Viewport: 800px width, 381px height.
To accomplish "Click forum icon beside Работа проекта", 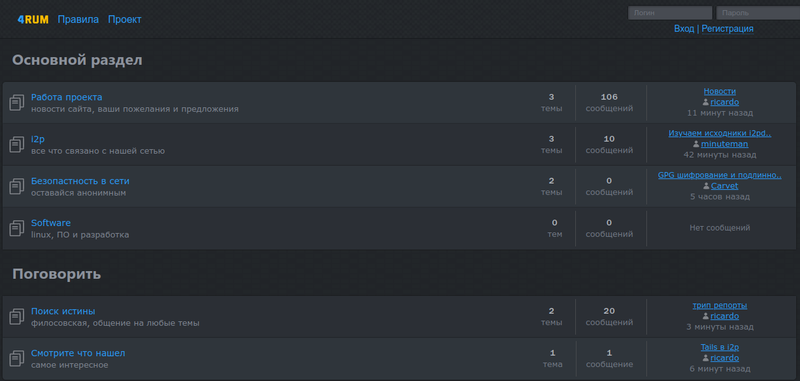I will [x=17, y=103].
